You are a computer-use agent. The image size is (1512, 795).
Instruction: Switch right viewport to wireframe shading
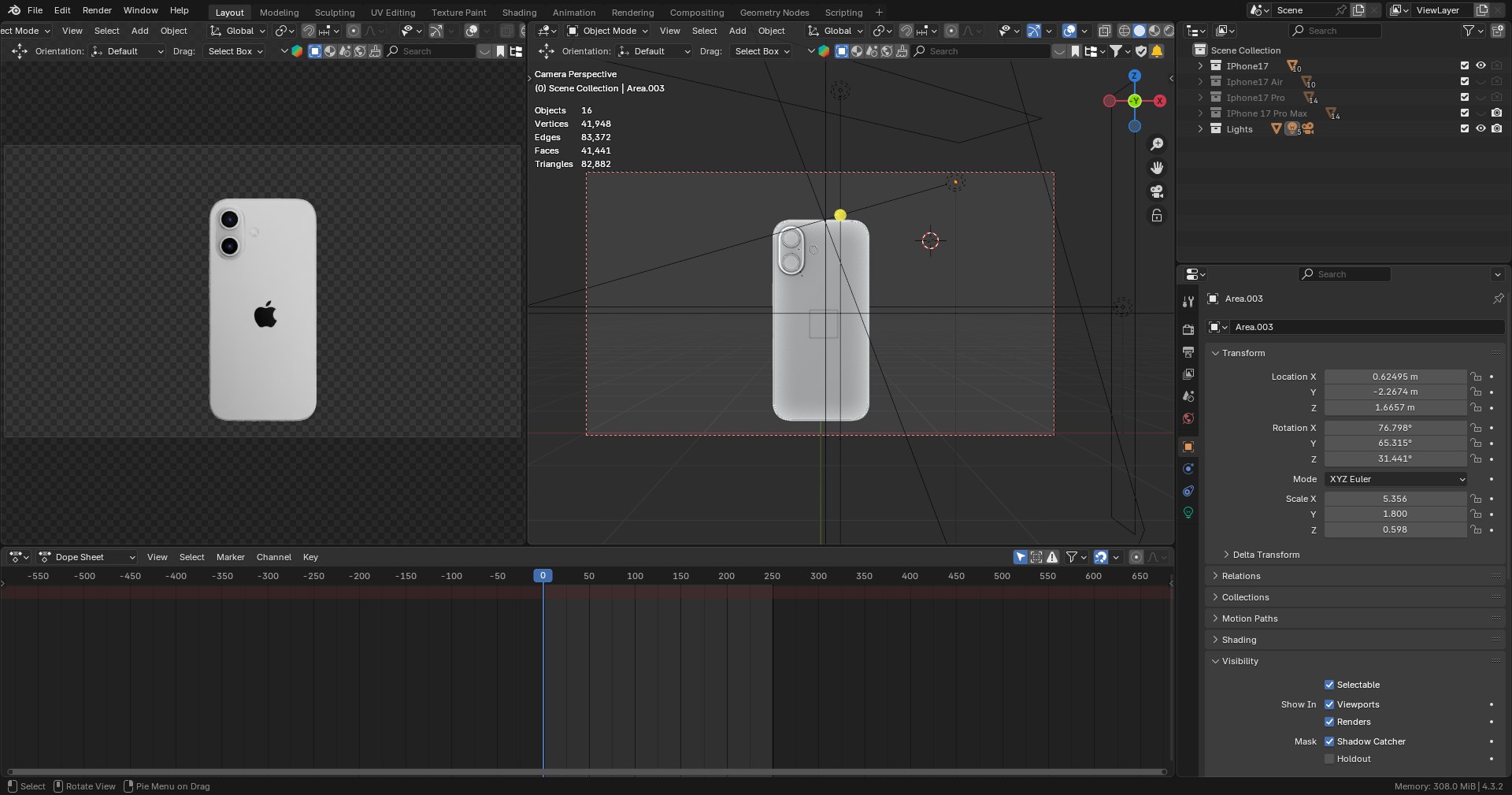[1124, 31]
